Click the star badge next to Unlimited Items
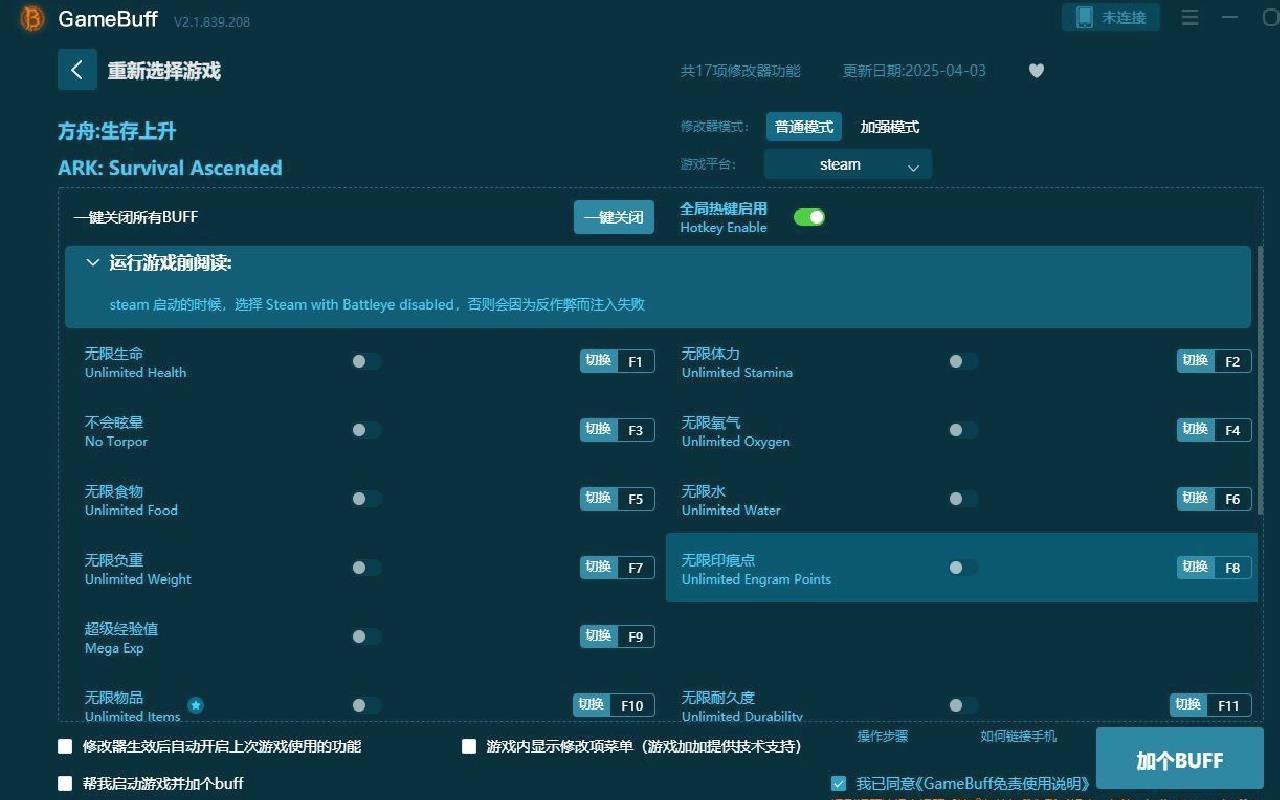The height and width of the screenshot is (800, 1280). (196, 705)
